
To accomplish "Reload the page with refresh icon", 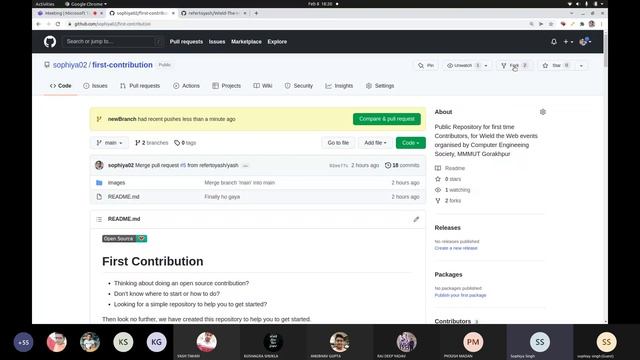I will click(x=58, y=24).
